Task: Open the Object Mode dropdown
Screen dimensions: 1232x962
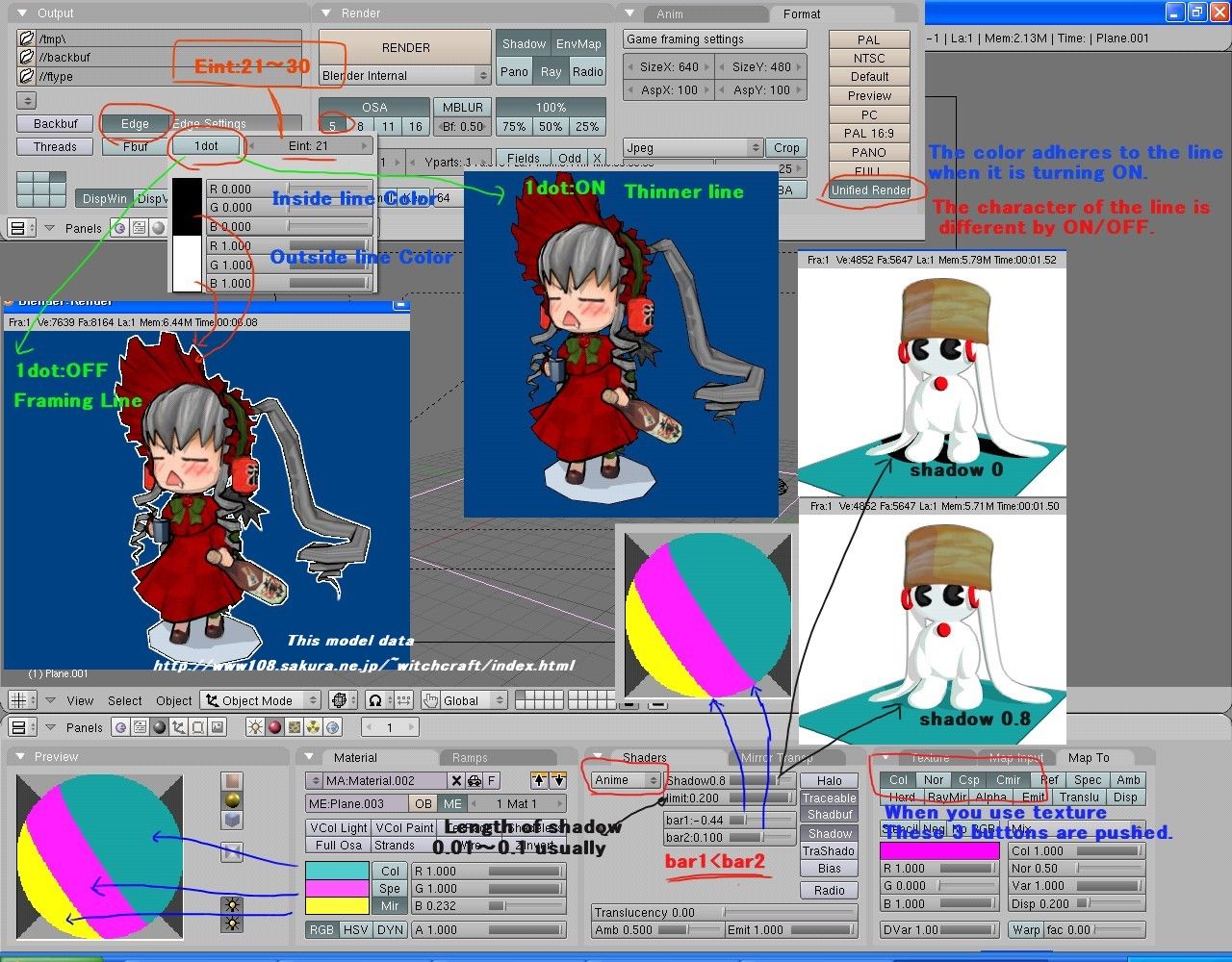Action: pos(259,700)
